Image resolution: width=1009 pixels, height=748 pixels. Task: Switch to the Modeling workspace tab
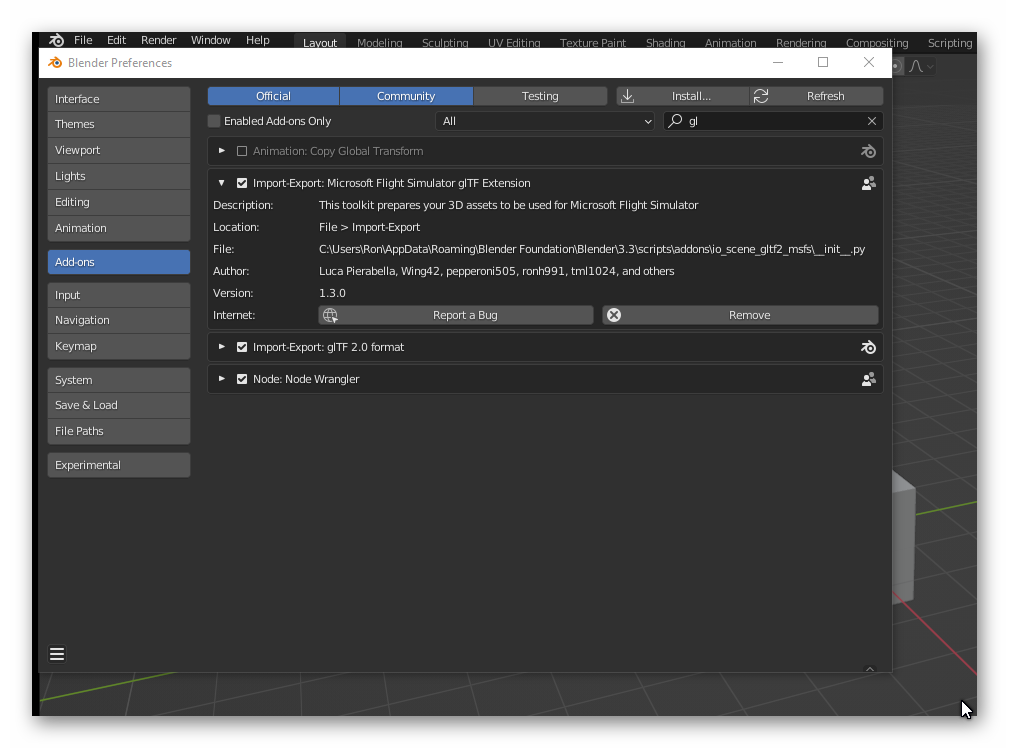tap(380, 42)
